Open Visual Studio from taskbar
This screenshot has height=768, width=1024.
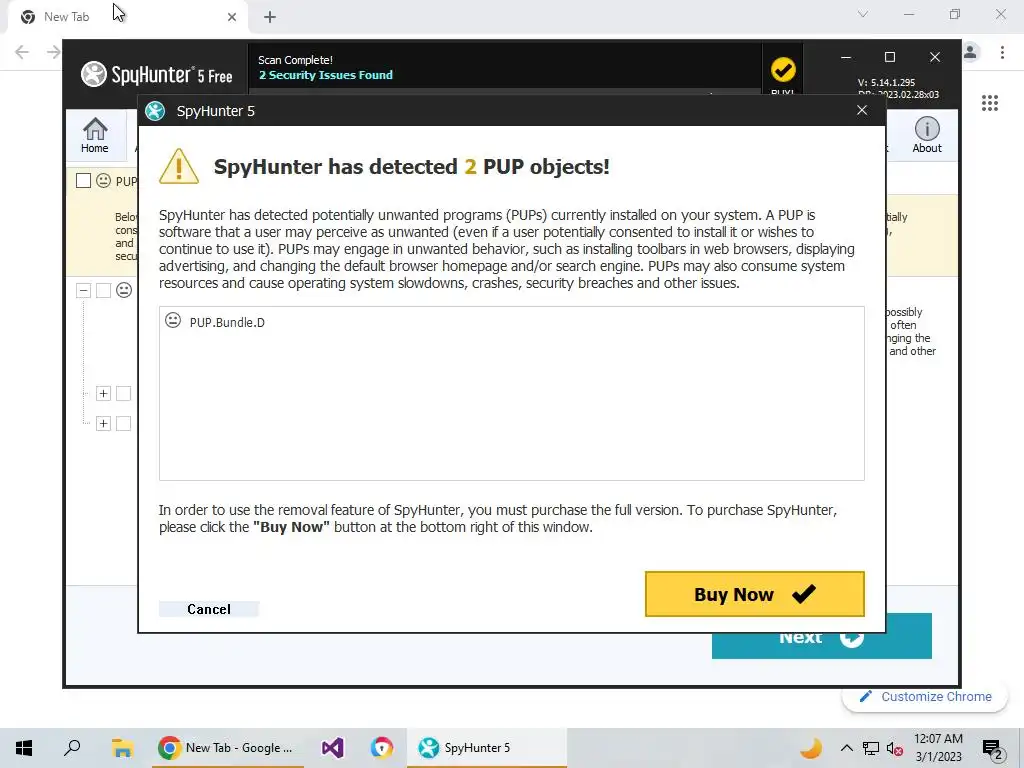click(x=332, y=748)
